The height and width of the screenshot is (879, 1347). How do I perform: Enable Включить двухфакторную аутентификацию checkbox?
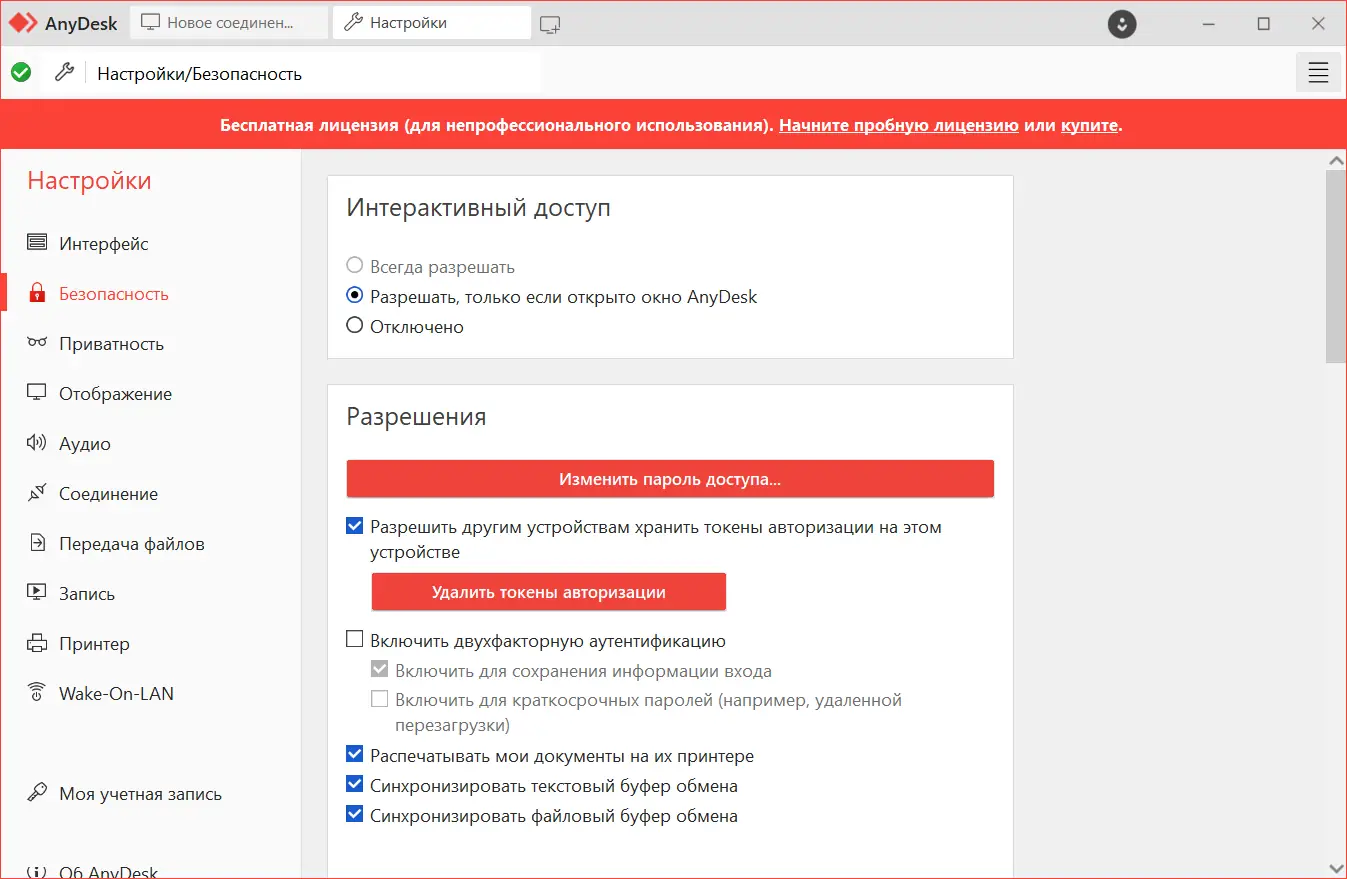coord(355,638)
